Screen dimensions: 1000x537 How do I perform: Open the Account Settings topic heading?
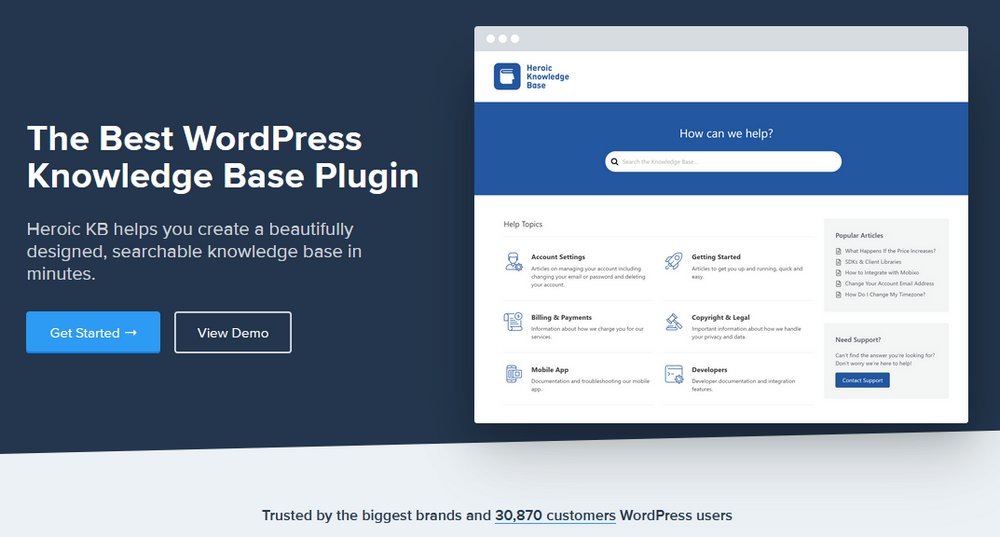coord(558,257)
